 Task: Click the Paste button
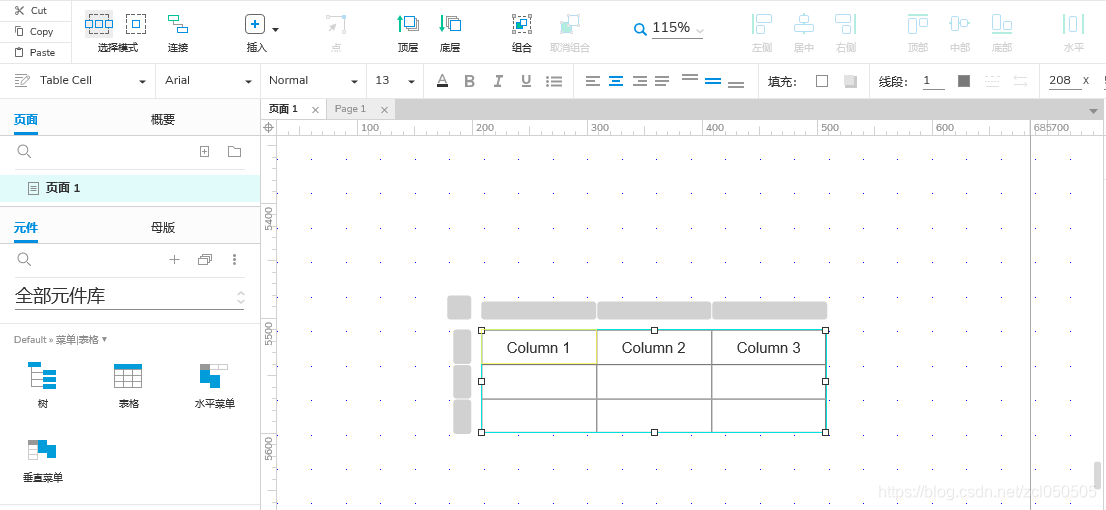pyautogui.click(x=34, y=52)
